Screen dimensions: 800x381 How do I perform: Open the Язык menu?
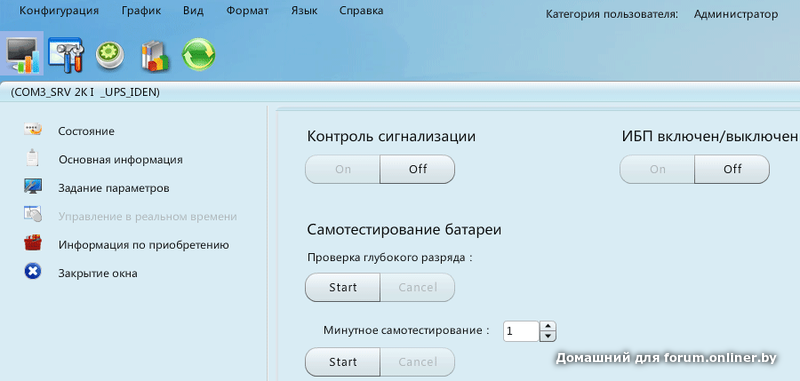click(304, 11)
